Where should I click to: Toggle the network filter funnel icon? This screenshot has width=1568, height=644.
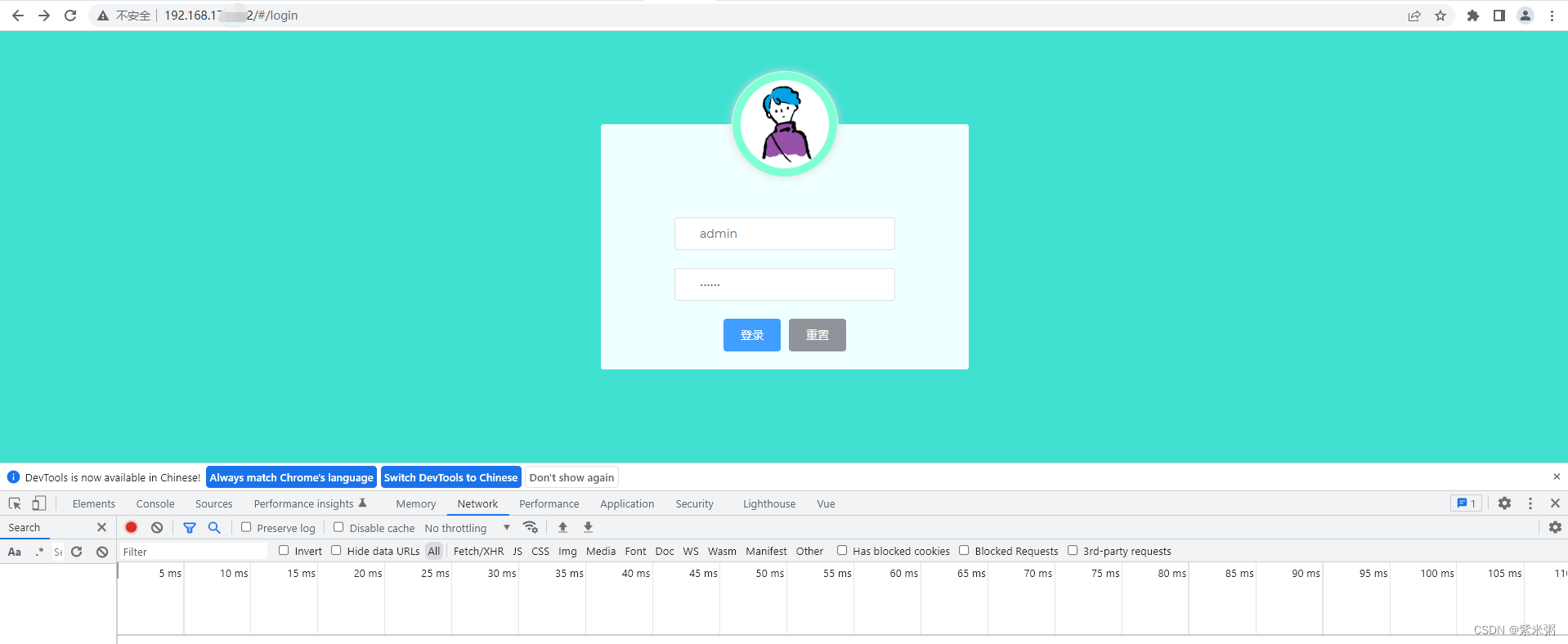(x=190, y=527)
